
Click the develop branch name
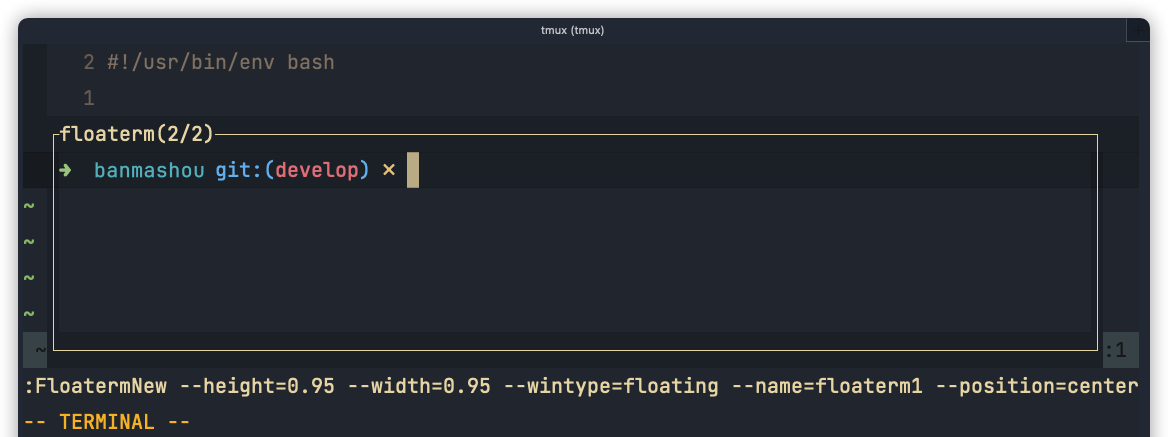(x=317, y=170)
